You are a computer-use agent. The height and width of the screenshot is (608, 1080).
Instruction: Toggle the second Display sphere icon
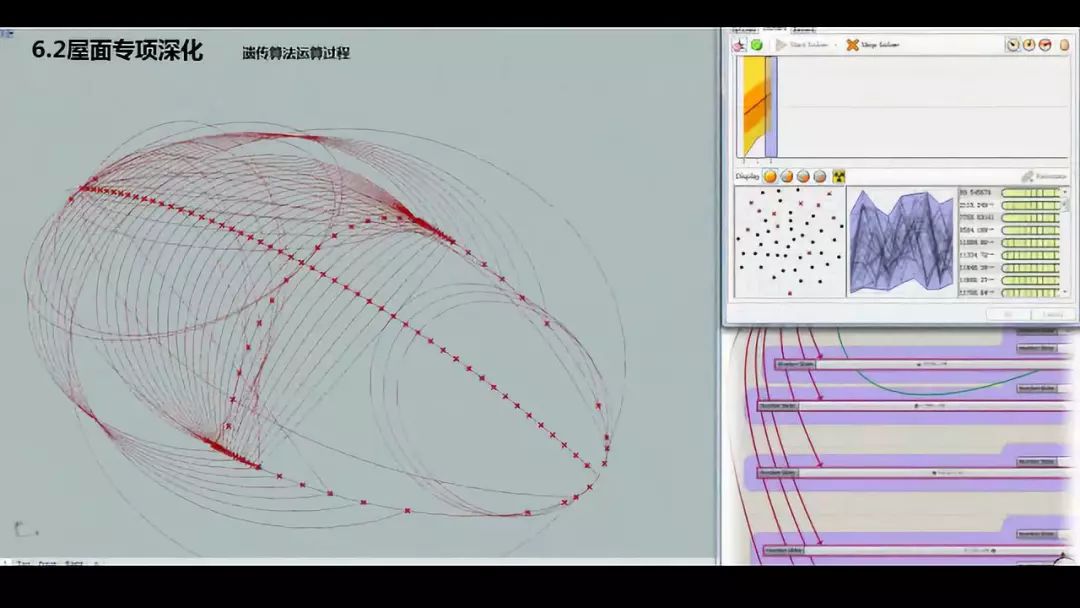point(787,176)
